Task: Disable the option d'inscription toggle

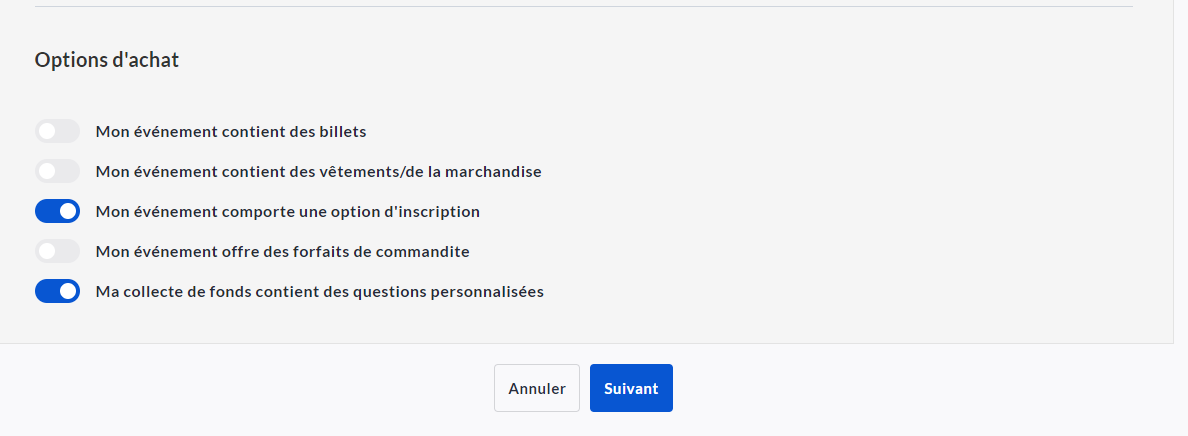Action: [57, 211]
